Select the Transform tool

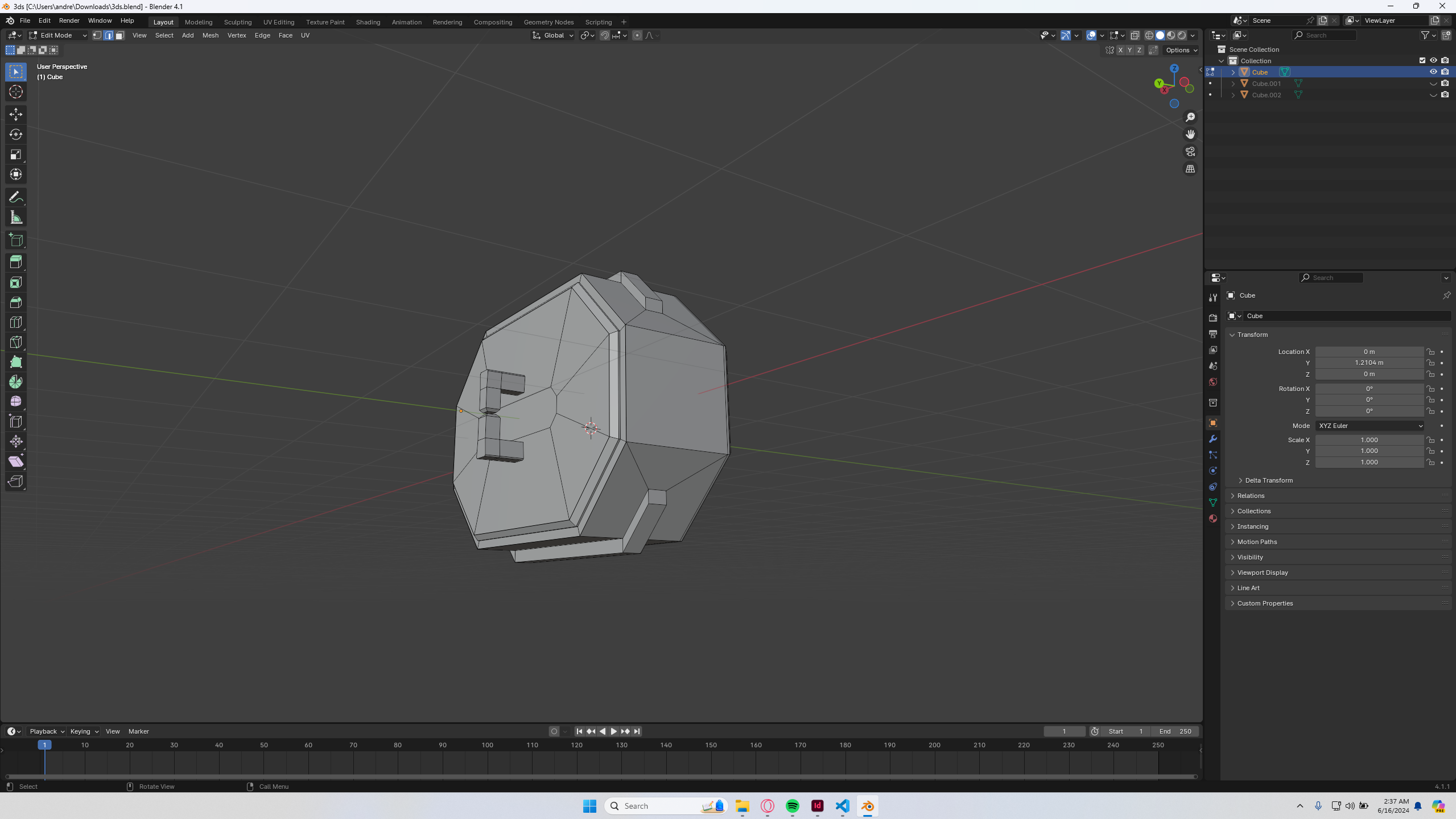tap(16, 174)
